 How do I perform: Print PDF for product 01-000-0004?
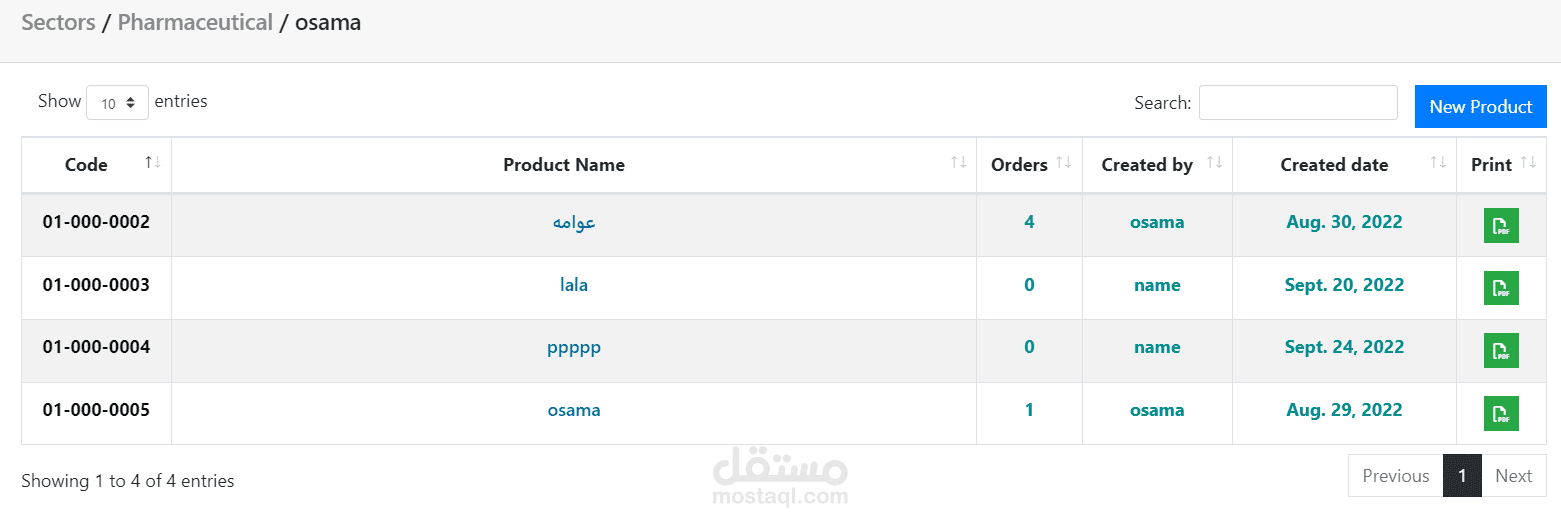(x=1500, y=350)
